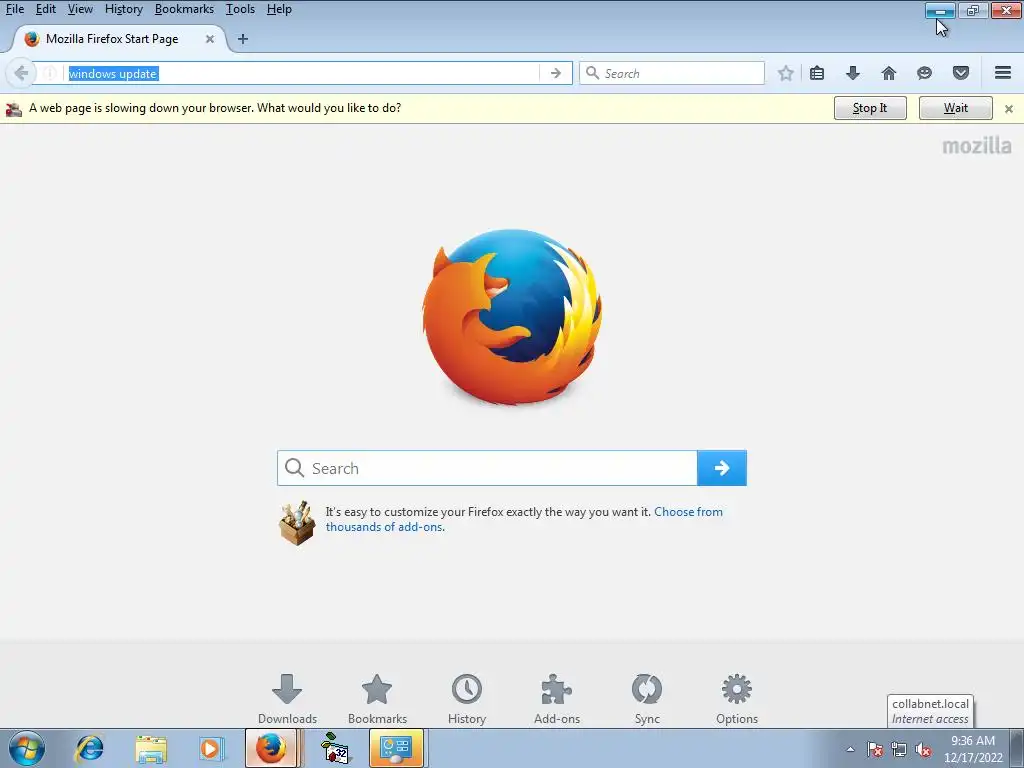This screenshot has height=768, width=1024.
Task: Open Add-ons from the start page
Action: 557,699
